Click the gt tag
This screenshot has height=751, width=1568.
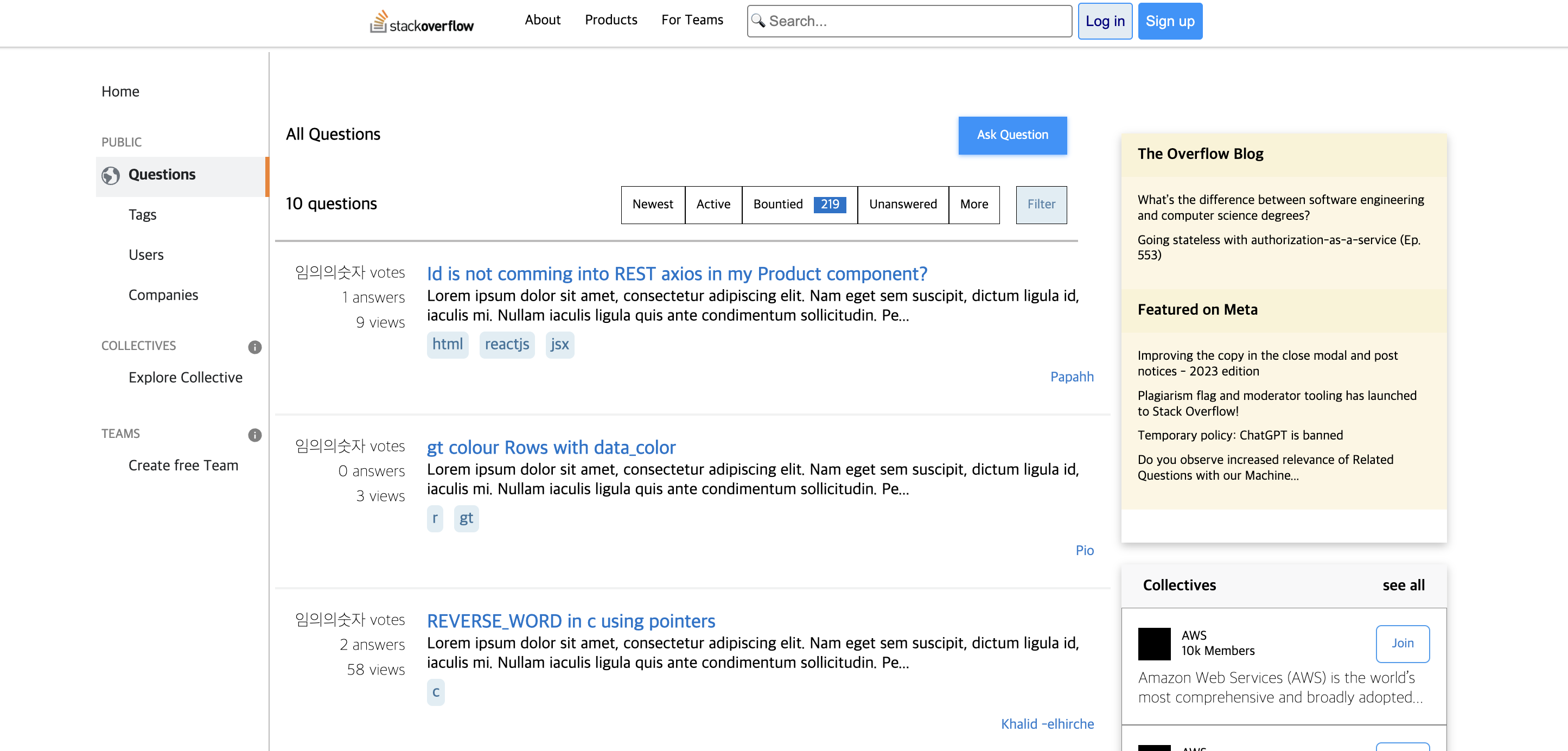[466, 519]
